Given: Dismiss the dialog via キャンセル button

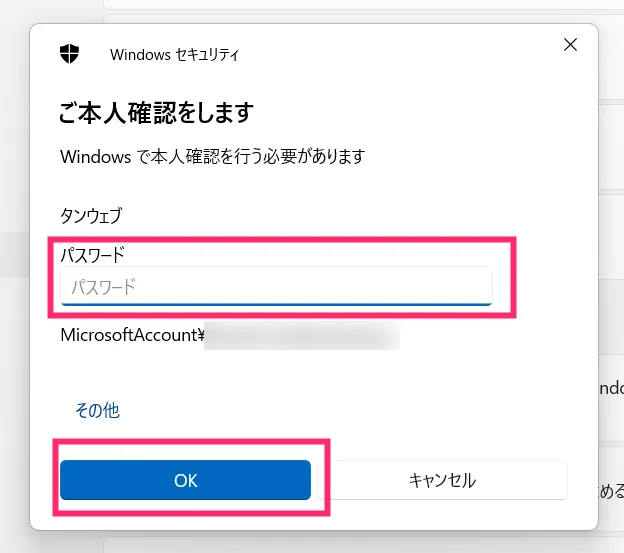Looking at the screenshot, I should pos(442,480).
